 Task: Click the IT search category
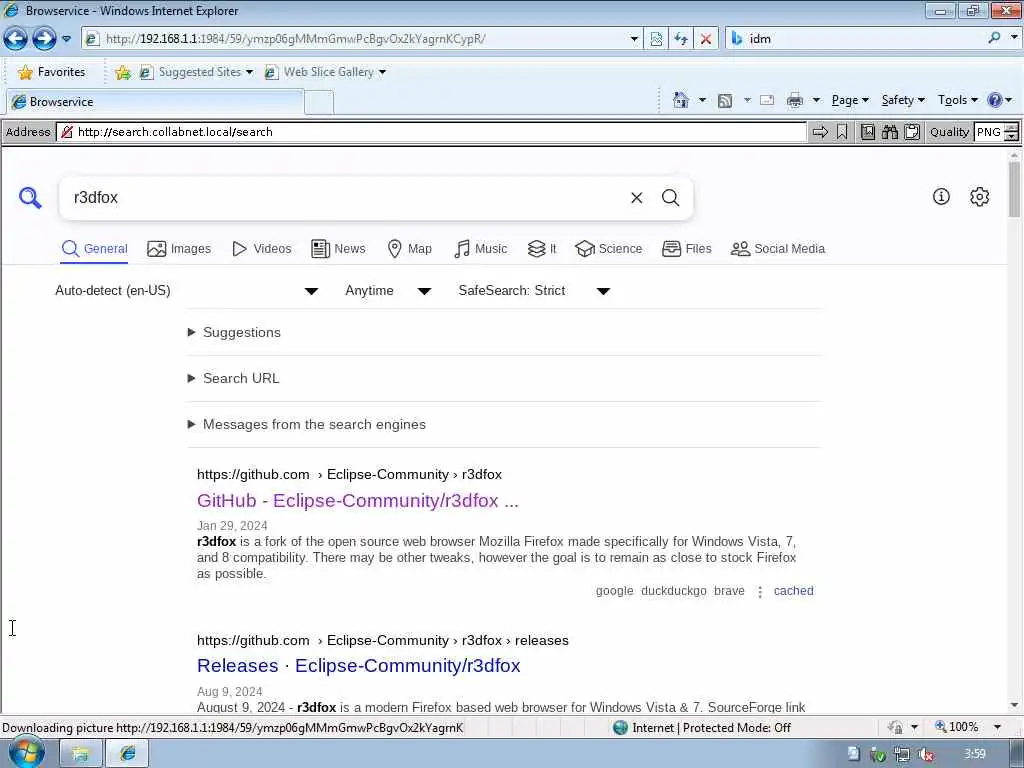542,249
